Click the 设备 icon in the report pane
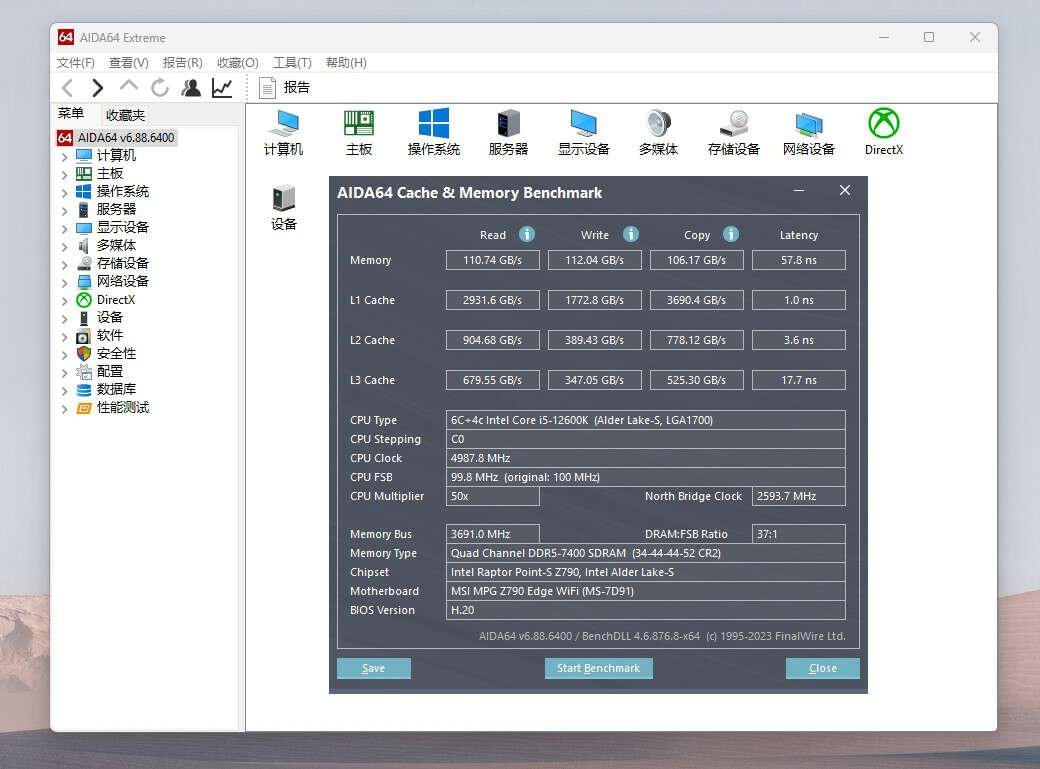The image size is (1040, 769). [283, 205]
